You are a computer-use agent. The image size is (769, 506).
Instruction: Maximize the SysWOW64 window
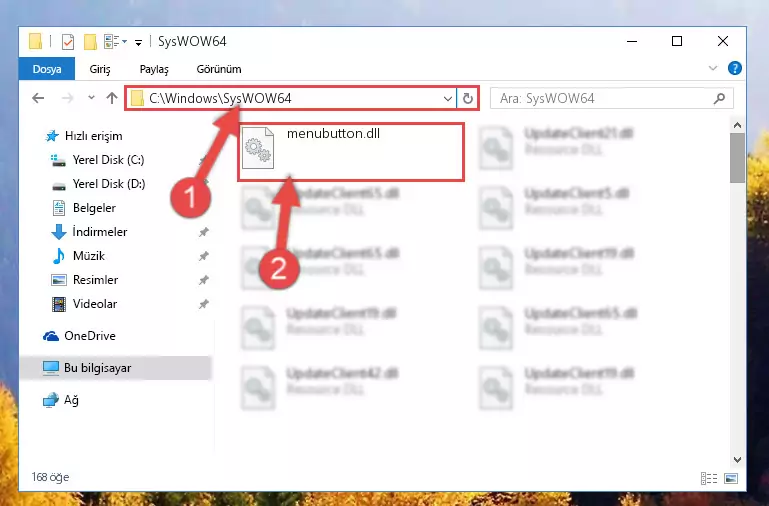click(x=677, y=42)
